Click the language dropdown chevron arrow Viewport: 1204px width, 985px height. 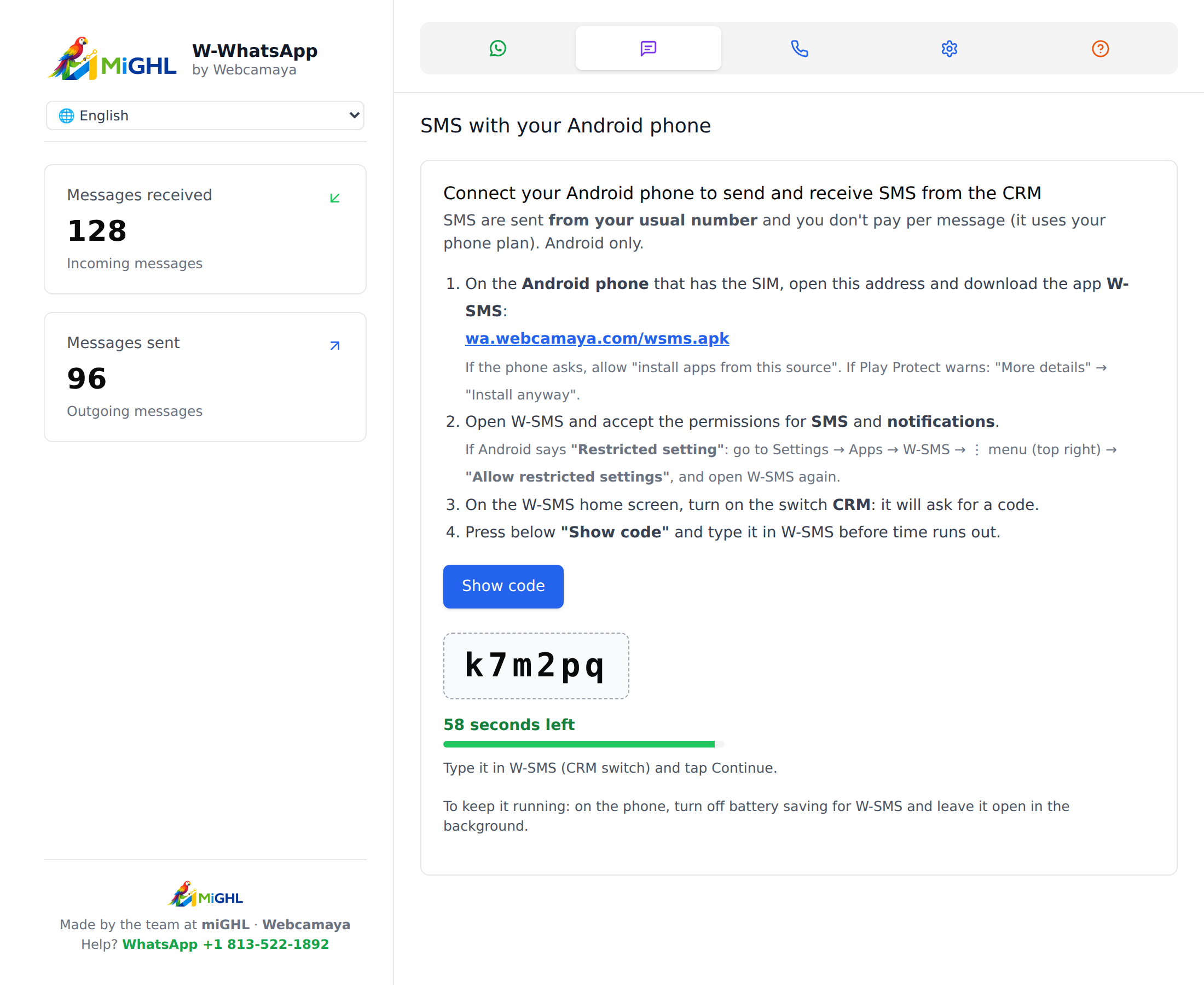[x=354, y=115]
